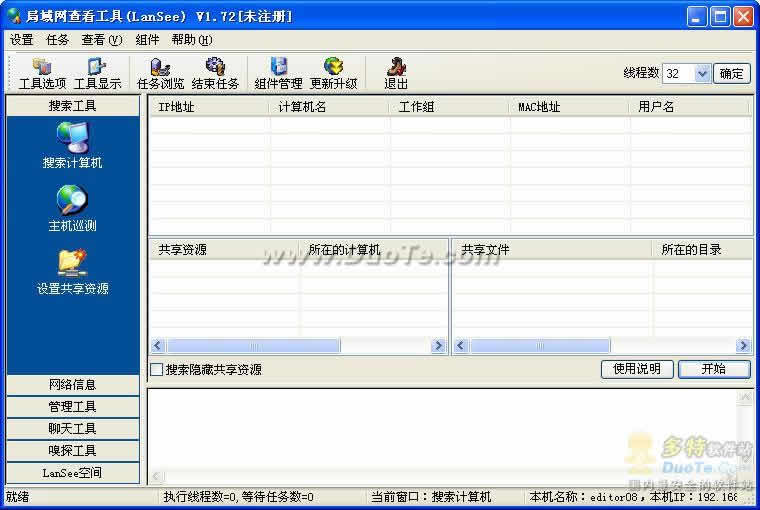
Task: Click right arrow of 共享文件 scrollbar
Action: (743, 345)
